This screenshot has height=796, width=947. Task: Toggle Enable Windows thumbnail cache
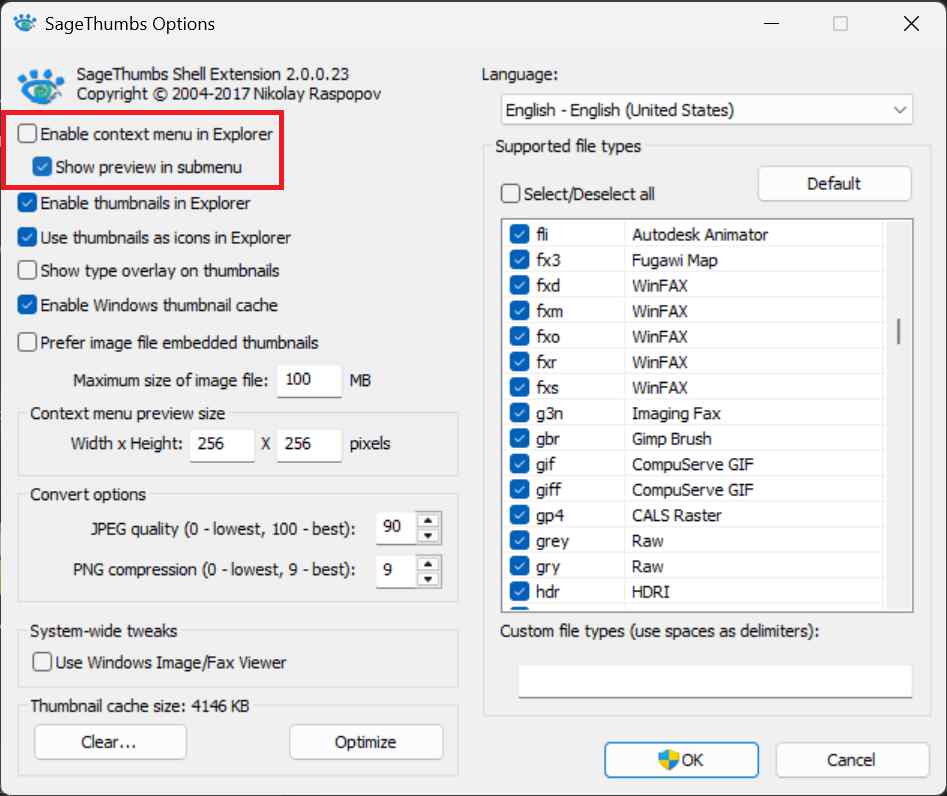coord(27,305)
